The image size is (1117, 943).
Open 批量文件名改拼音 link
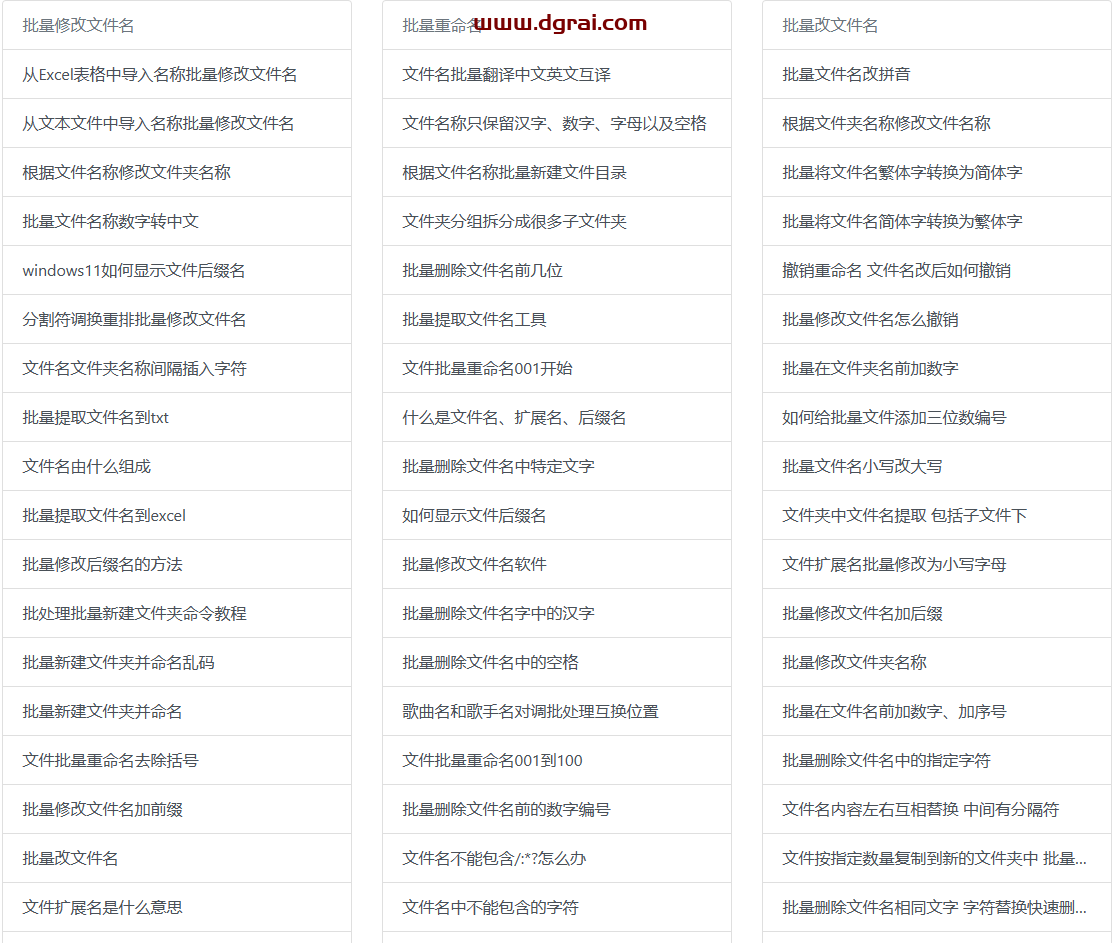[x=846, y=74]
